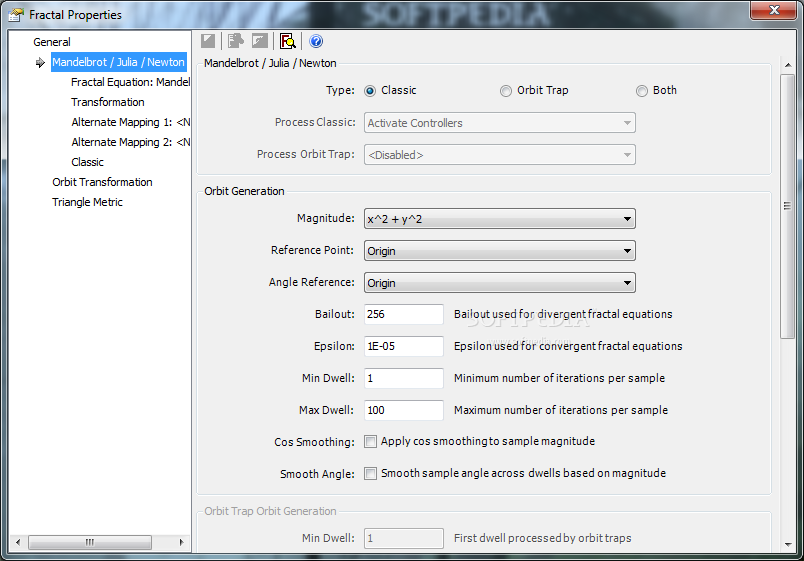Click the grayed puzzle-piece document toolbar icon
The image size is (804, 561).
(x=235, y=41)
